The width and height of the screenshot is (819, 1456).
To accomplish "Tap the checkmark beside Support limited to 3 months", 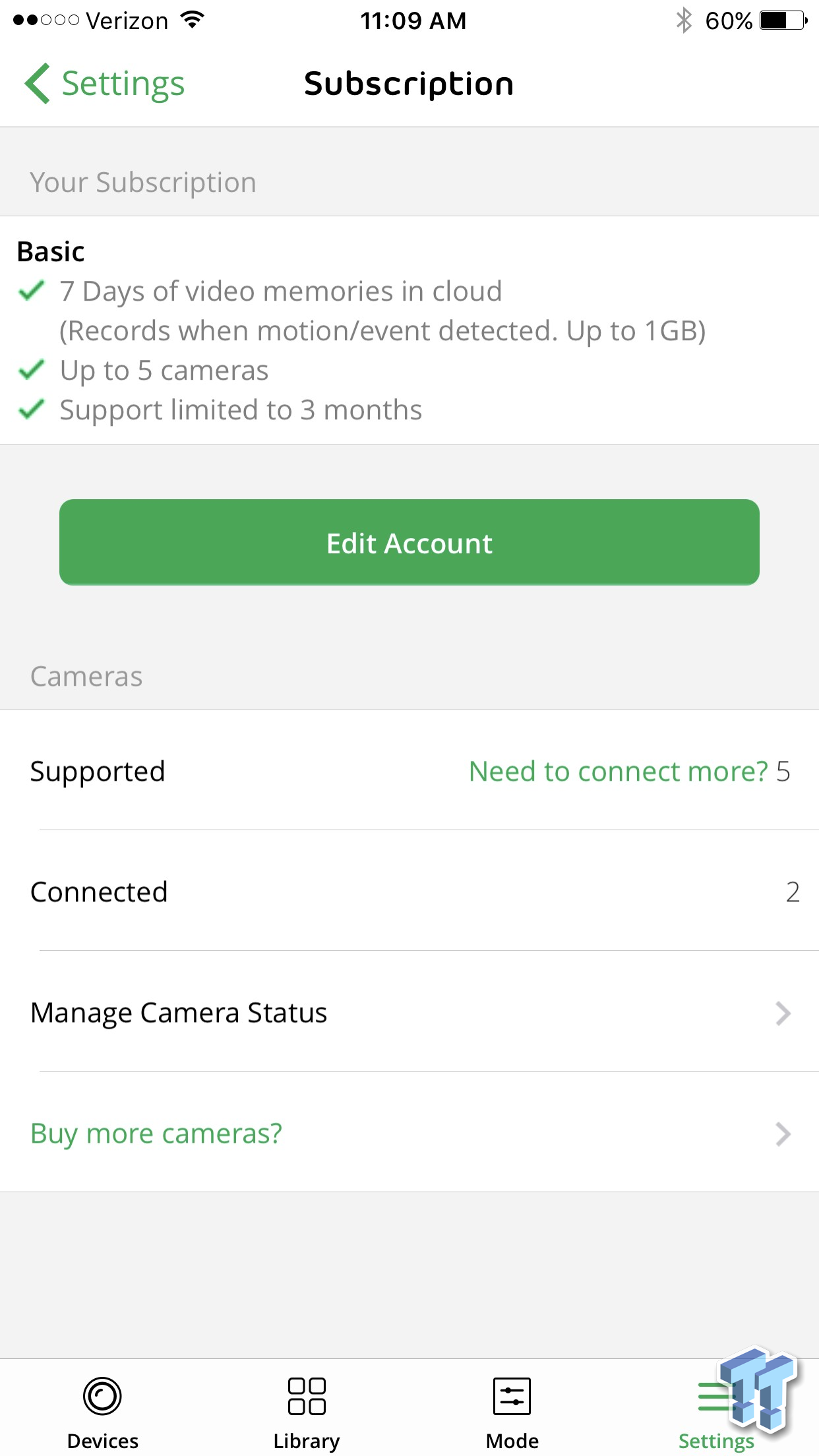I will [32, 409].
